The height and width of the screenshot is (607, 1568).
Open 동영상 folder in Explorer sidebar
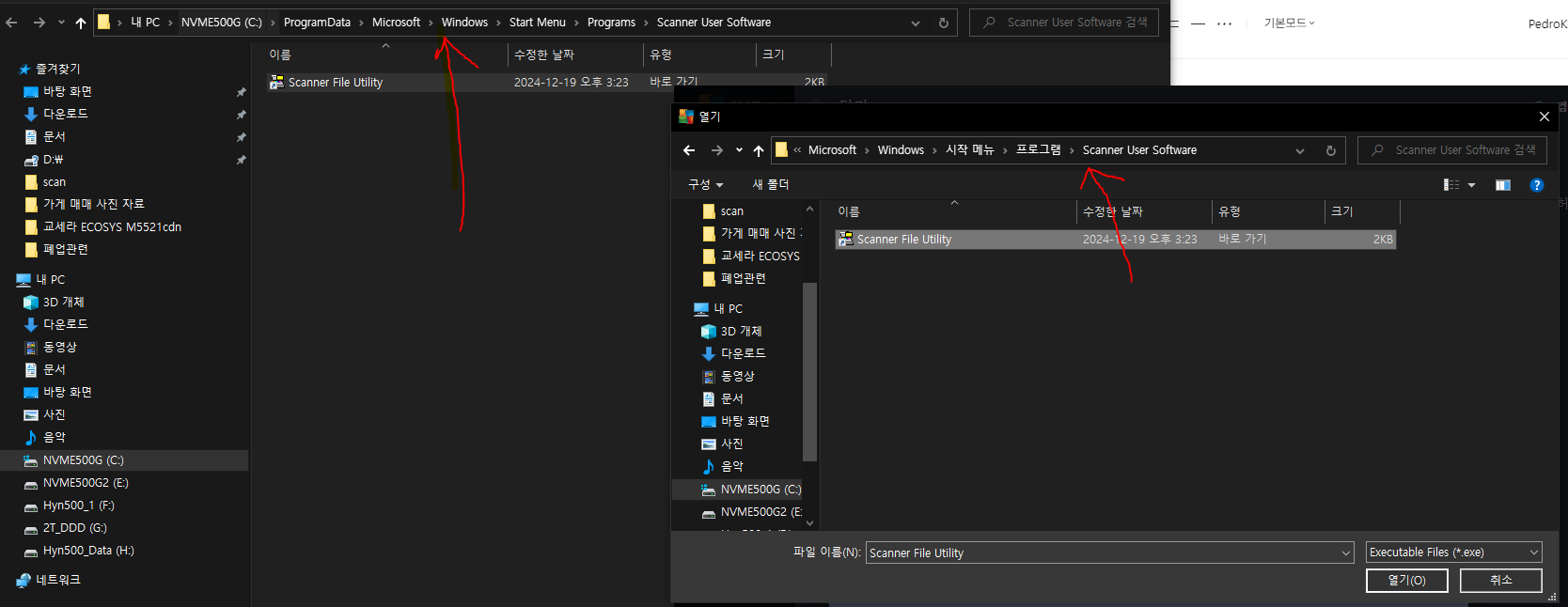[59, 347]
